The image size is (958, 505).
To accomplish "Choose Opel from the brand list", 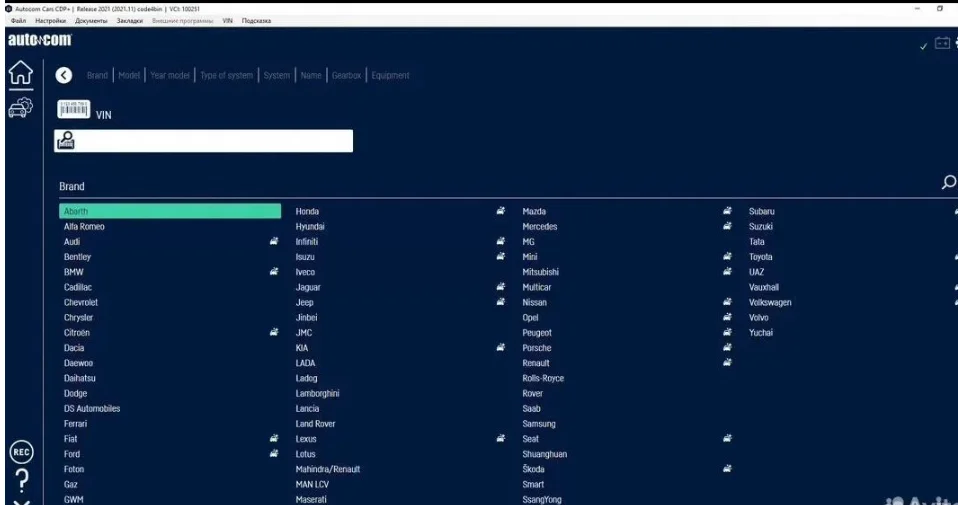I will point(530,318).
